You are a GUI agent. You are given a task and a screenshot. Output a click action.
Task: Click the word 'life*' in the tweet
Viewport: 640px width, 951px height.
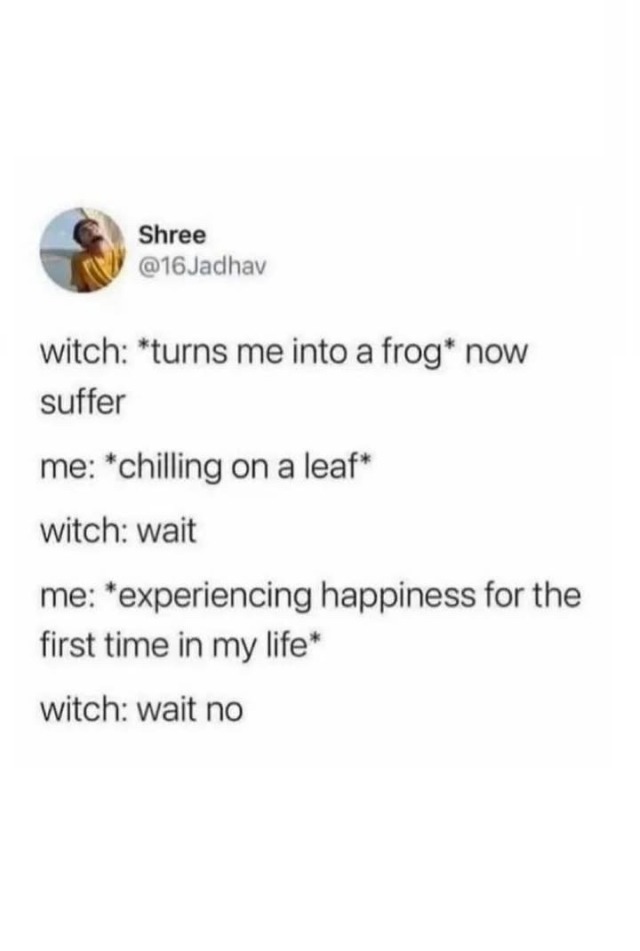(292, 645)
